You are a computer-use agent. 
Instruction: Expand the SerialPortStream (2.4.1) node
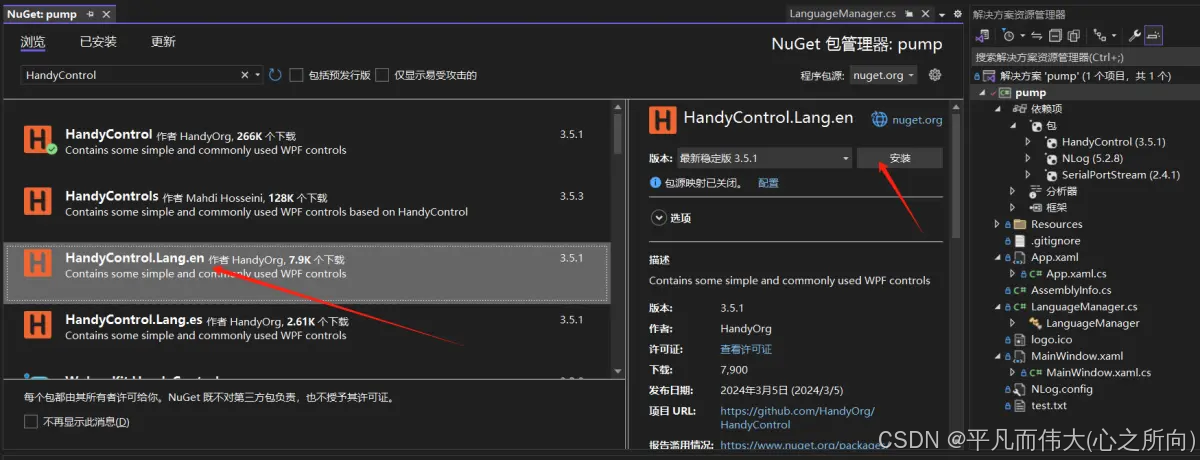point(1028,175)
